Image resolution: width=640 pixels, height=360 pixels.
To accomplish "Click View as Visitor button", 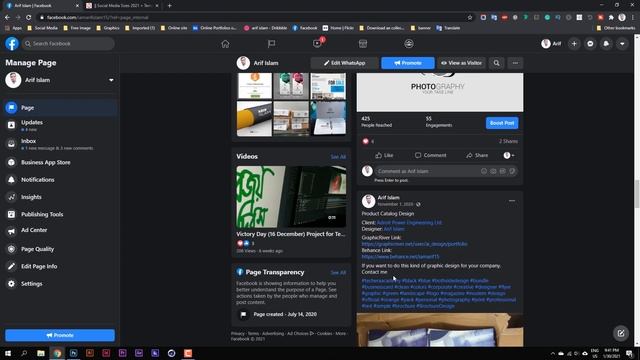I will [462, 63].
